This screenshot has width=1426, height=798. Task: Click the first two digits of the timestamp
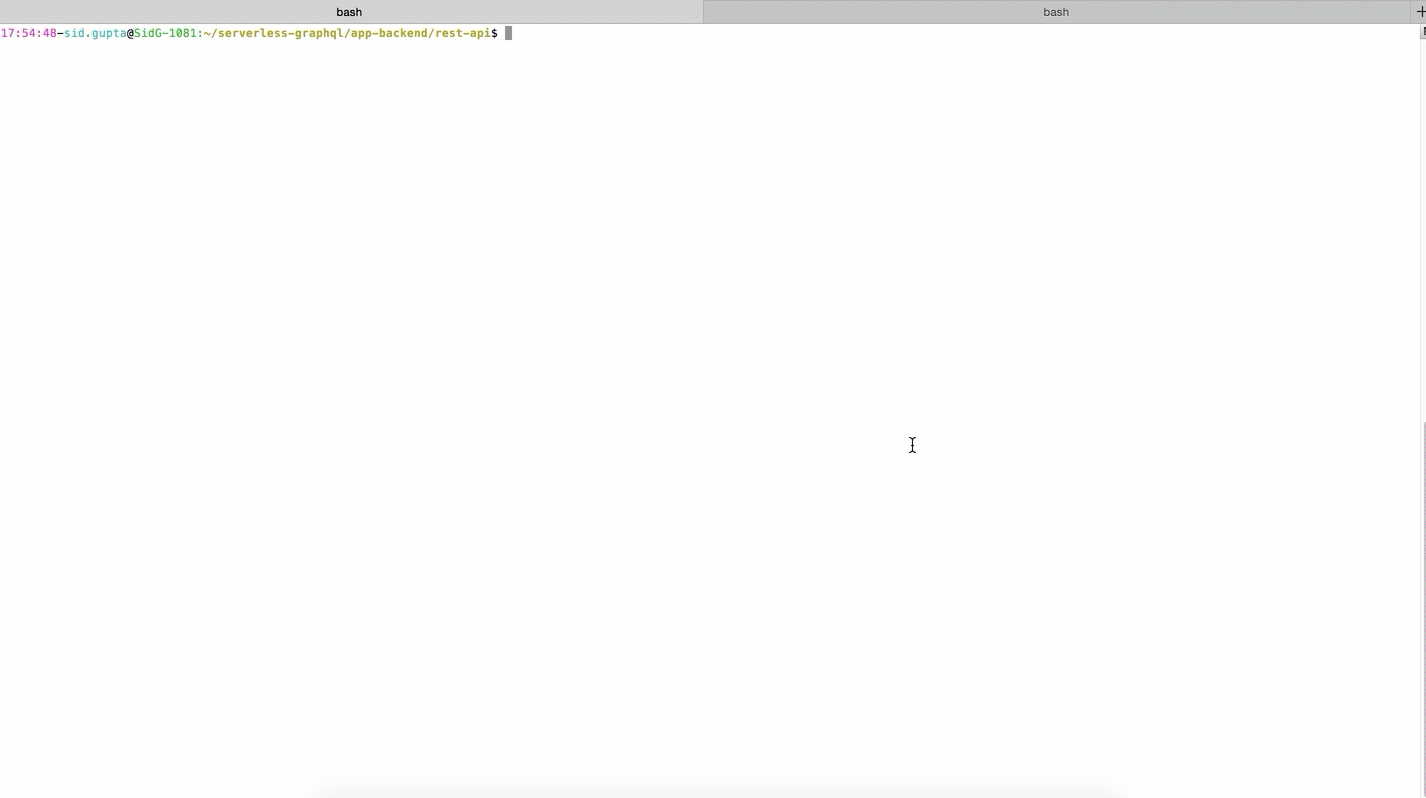point(8,33)
